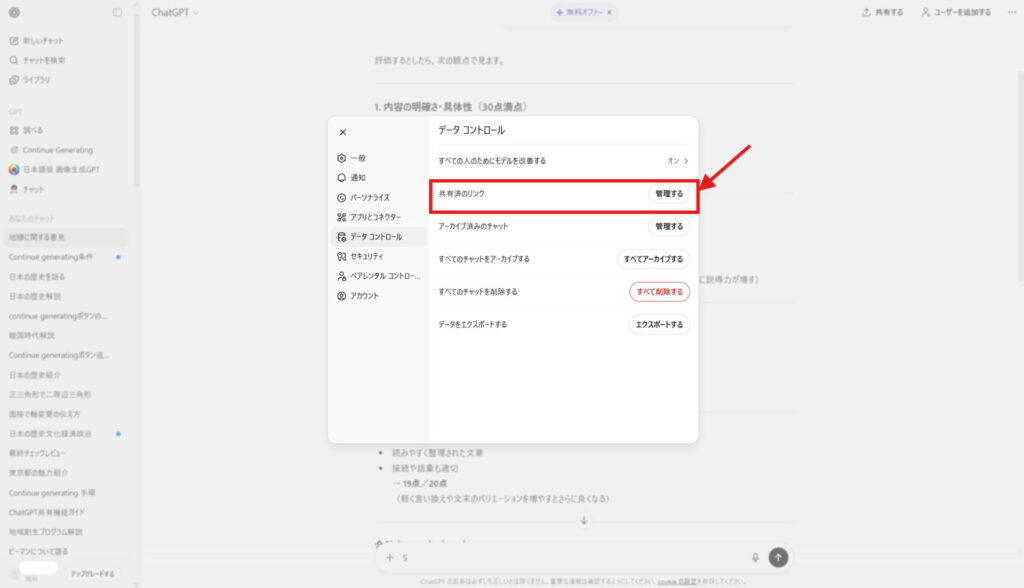
Task: Click the send arrow button
Action: [778, 558]
